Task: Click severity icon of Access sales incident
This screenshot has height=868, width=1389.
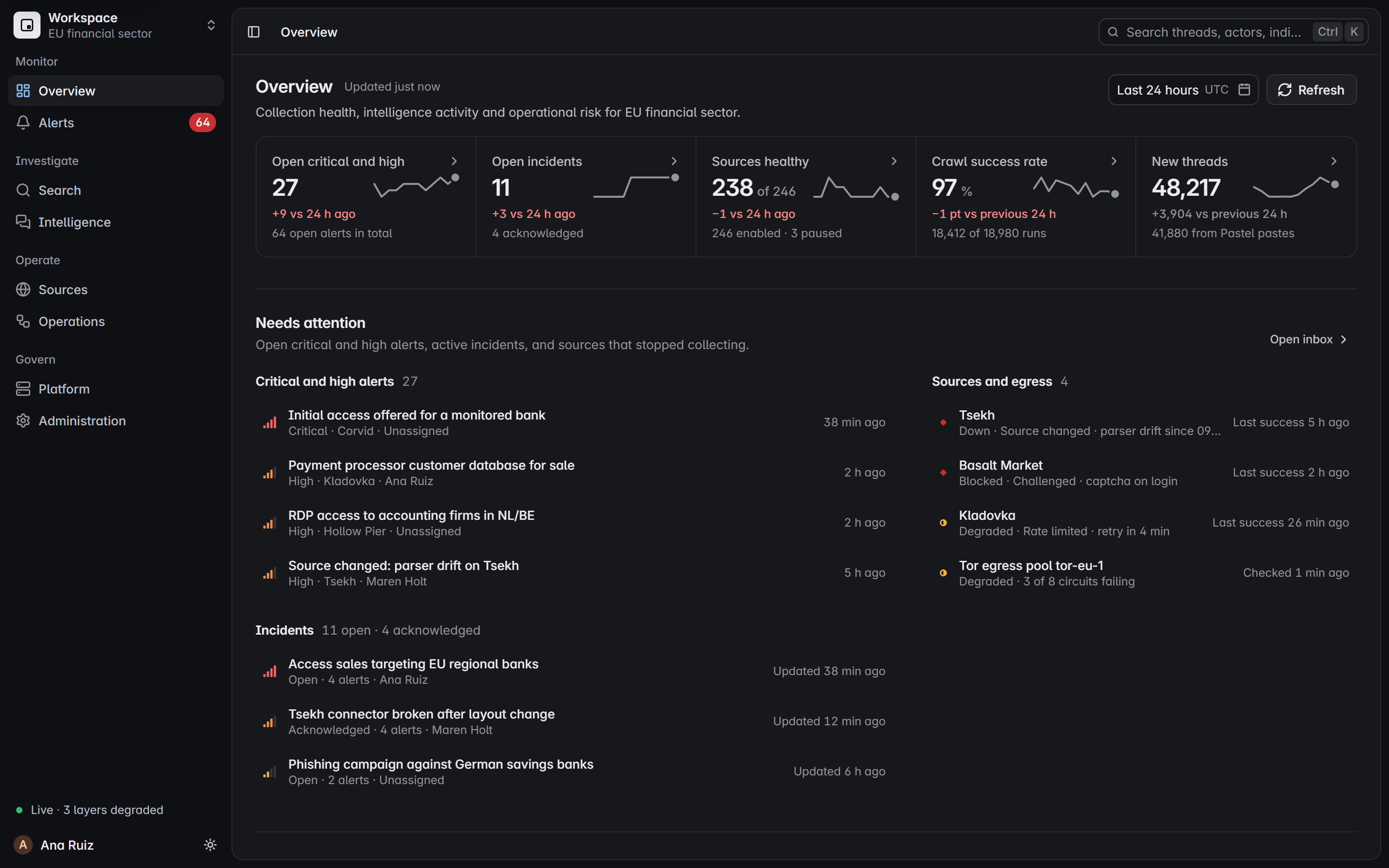Action: 270,671
